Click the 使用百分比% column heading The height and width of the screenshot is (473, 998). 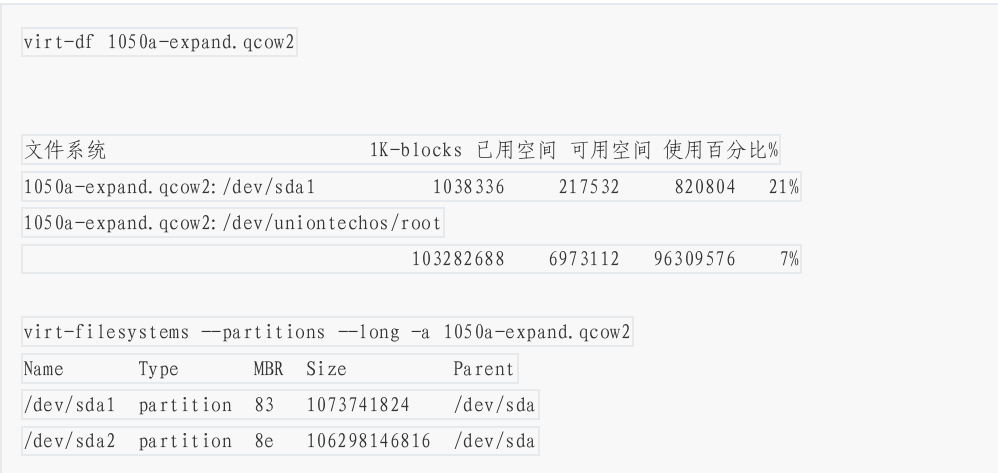pyautogui.click(x=721, y=150)
